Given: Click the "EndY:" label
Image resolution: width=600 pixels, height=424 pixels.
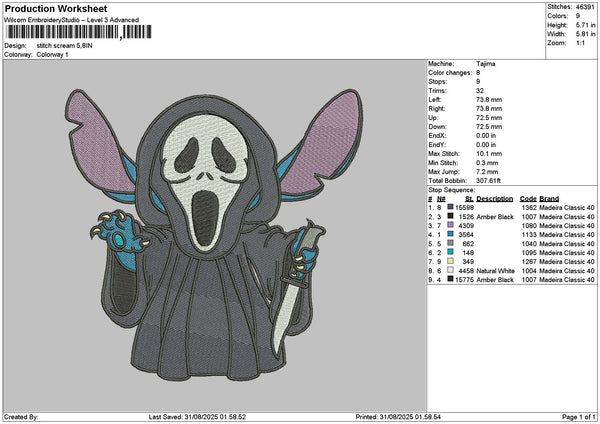Looking at the screenshot, I should (x=435, y=145).
